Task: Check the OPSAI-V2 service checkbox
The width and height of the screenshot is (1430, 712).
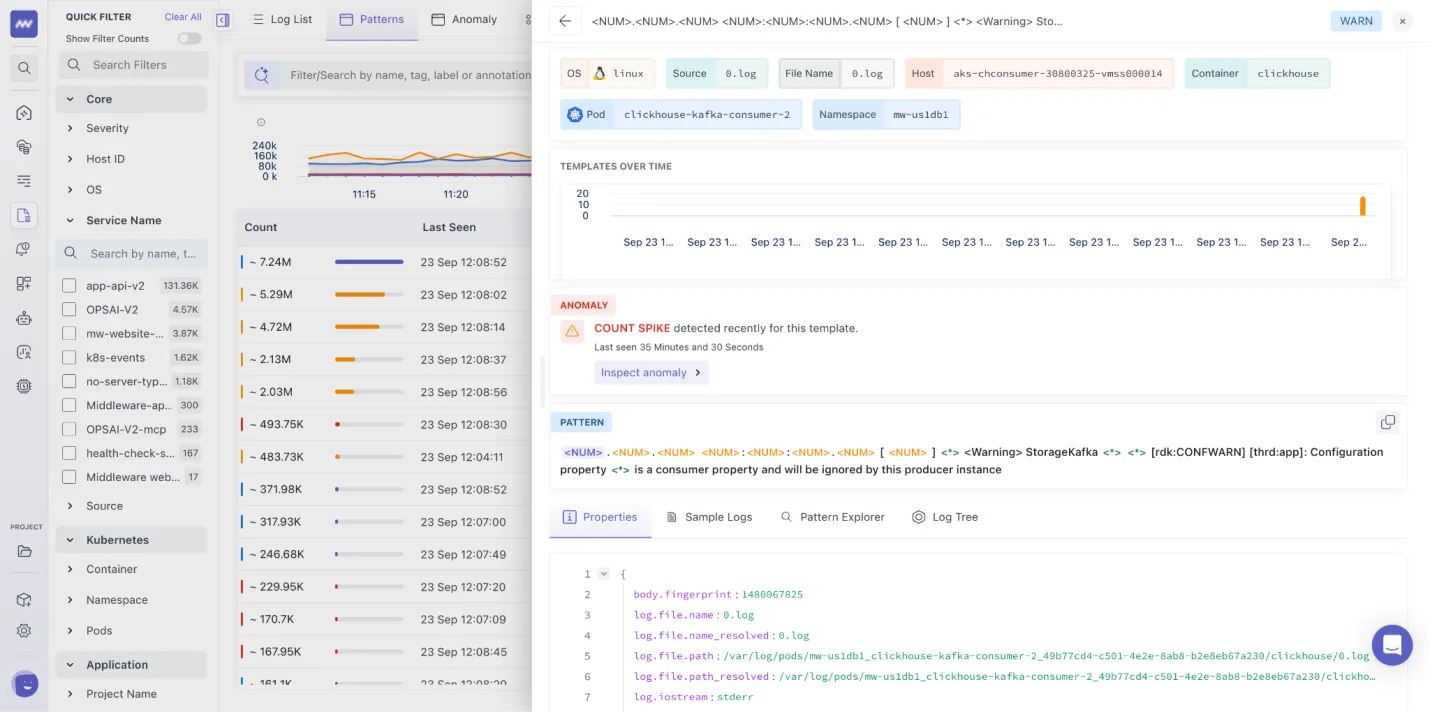Action: coord(69,309)
